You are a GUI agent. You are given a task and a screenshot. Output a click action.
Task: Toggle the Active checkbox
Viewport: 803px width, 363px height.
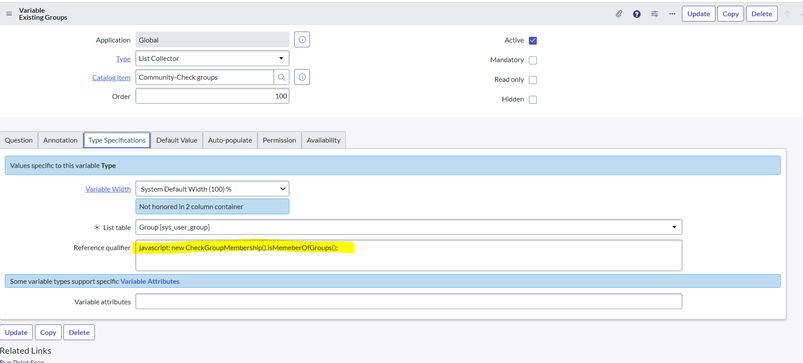(x=533, y=40)
